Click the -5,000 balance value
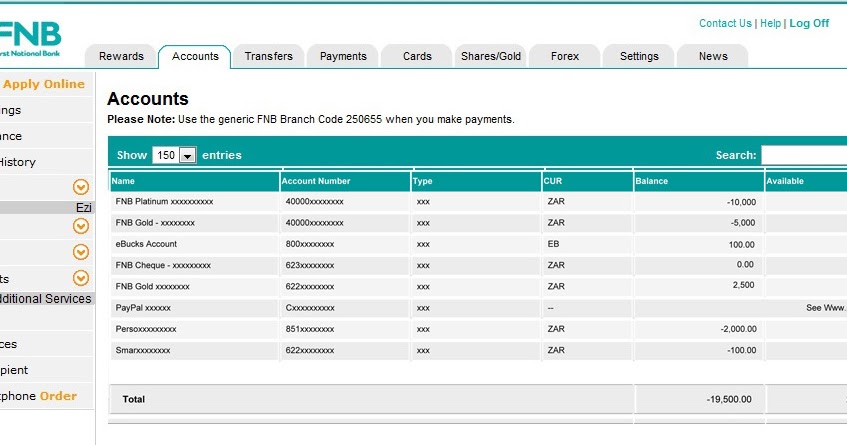 pyautogui.click(x=743, y=222)
